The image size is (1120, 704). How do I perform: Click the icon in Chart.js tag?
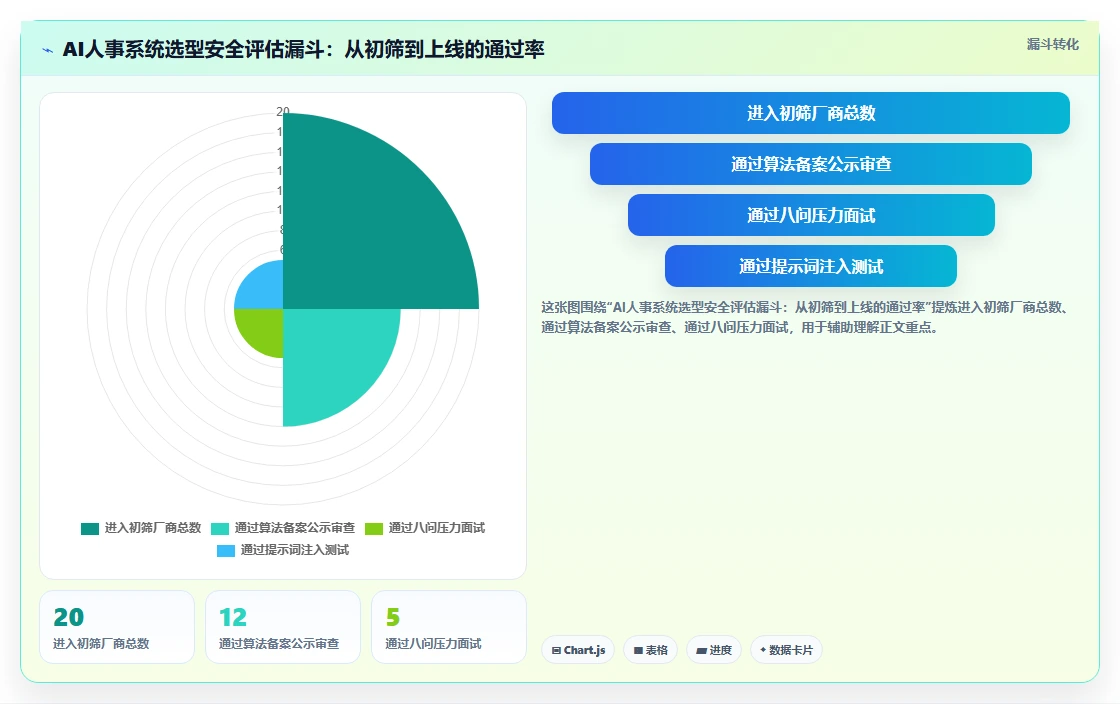click(556, 650)
